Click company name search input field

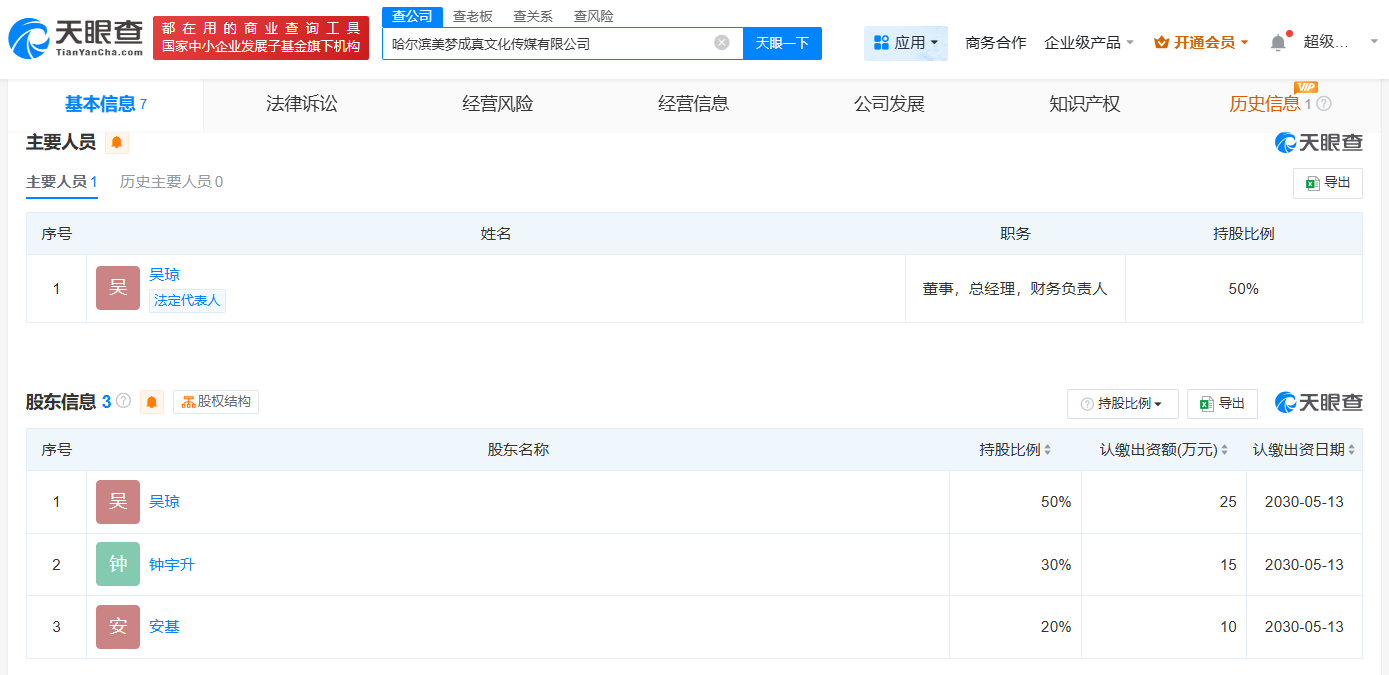click(548, 43)
